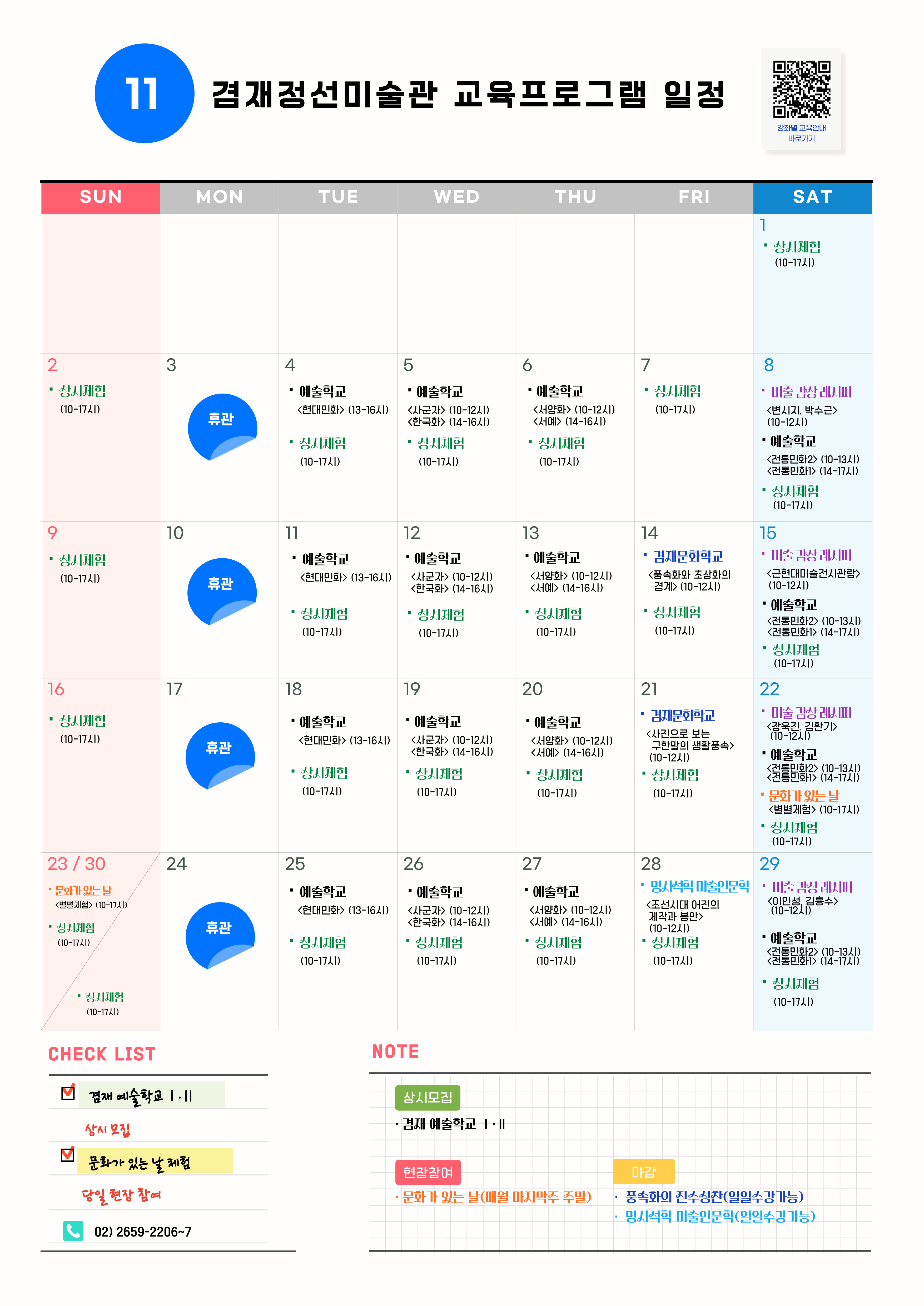Click the blue 11 month circle
Viewport: 924px width, 1306px height.
tap(144, 93)
